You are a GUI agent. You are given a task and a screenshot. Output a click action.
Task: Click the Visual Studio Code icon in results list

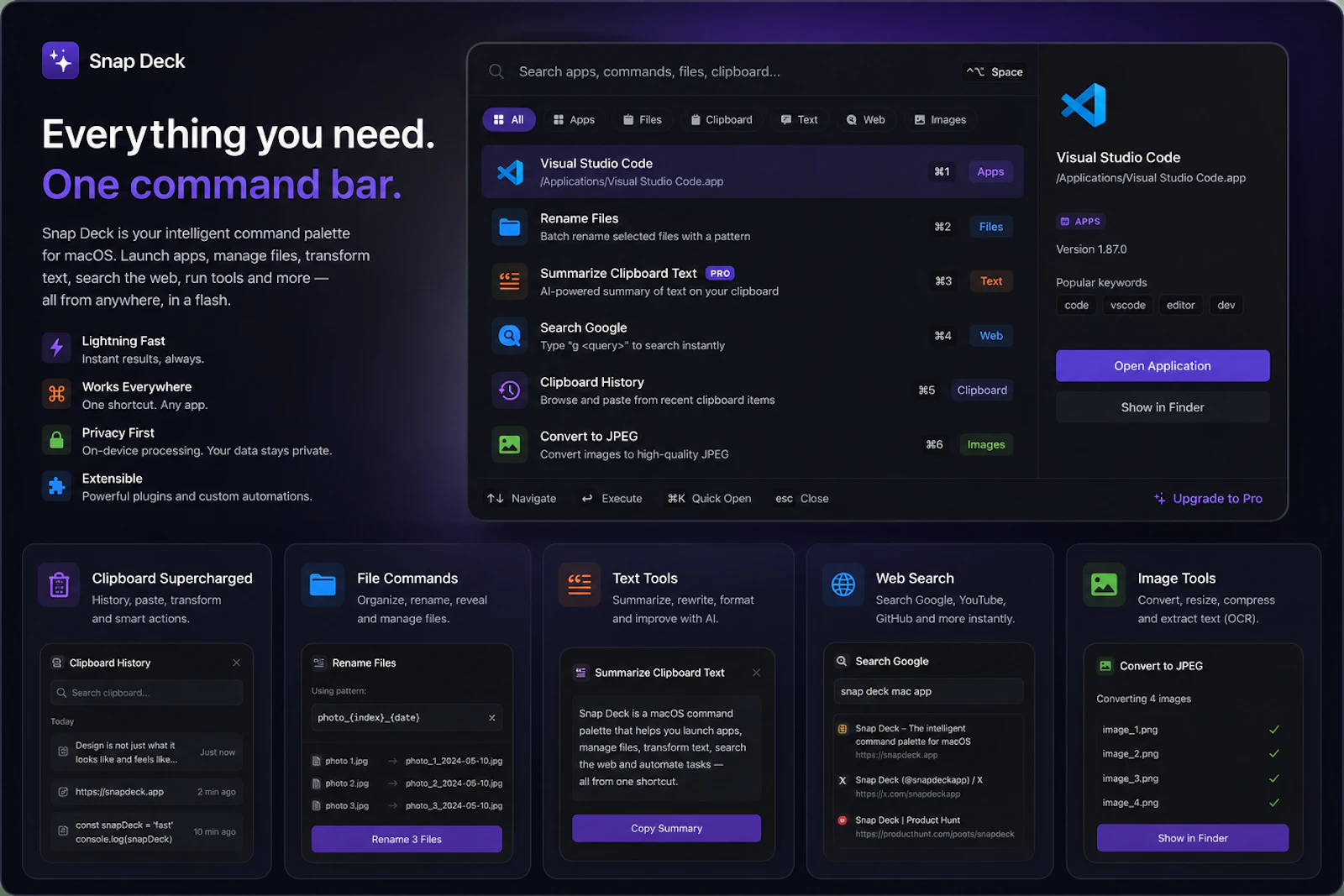[x=510, y=172]
